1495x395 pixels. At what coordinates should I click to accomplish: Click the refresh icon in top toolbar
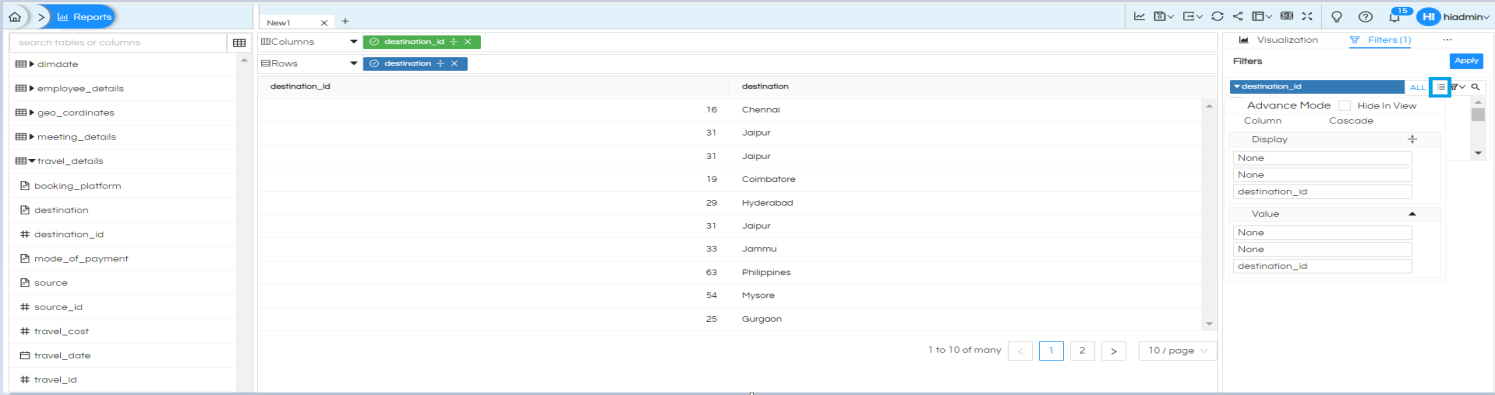(1217, 17)
